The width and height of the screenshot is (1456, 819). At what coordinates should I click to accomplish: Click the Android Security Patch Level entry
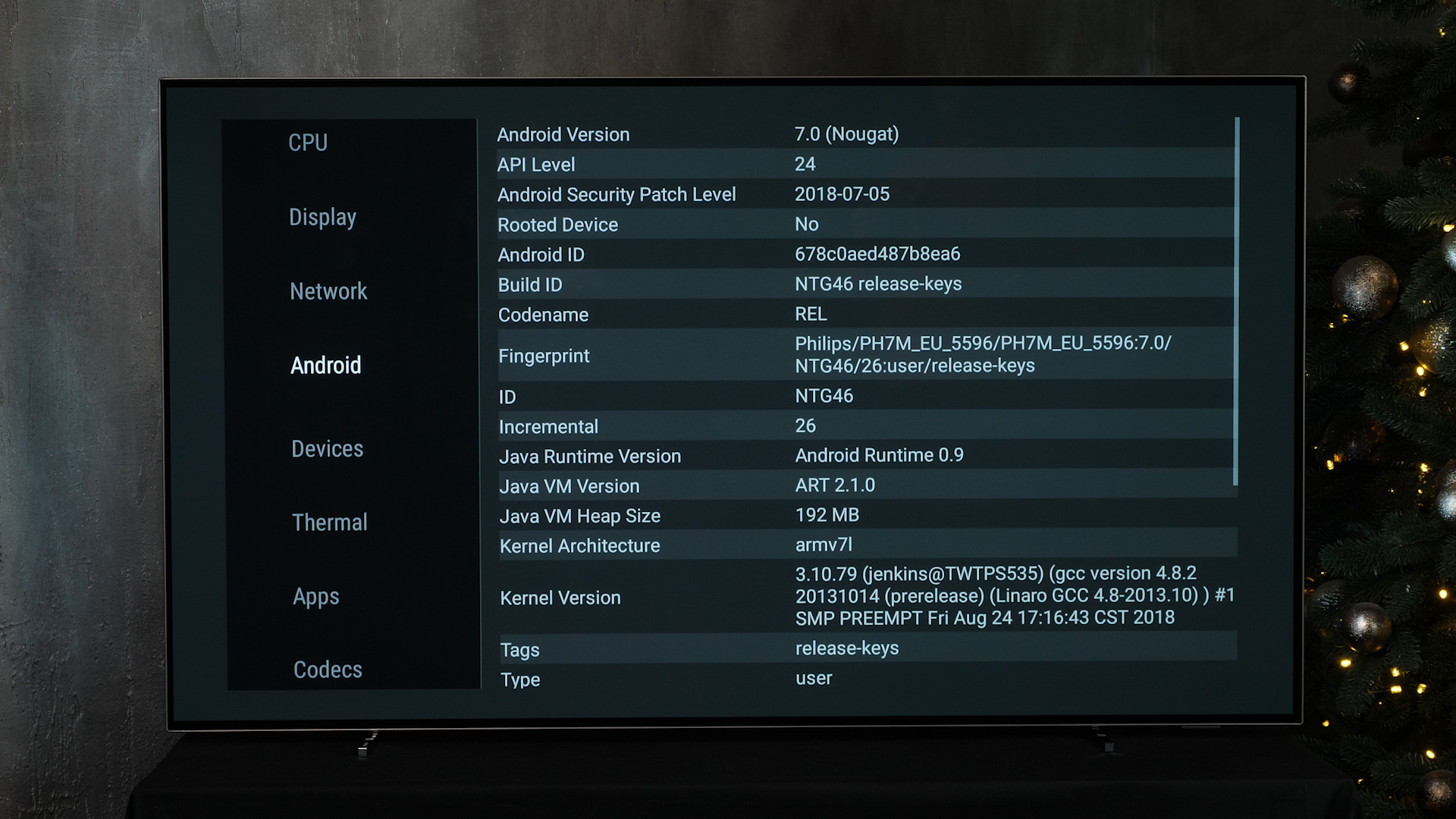[865, 194]
